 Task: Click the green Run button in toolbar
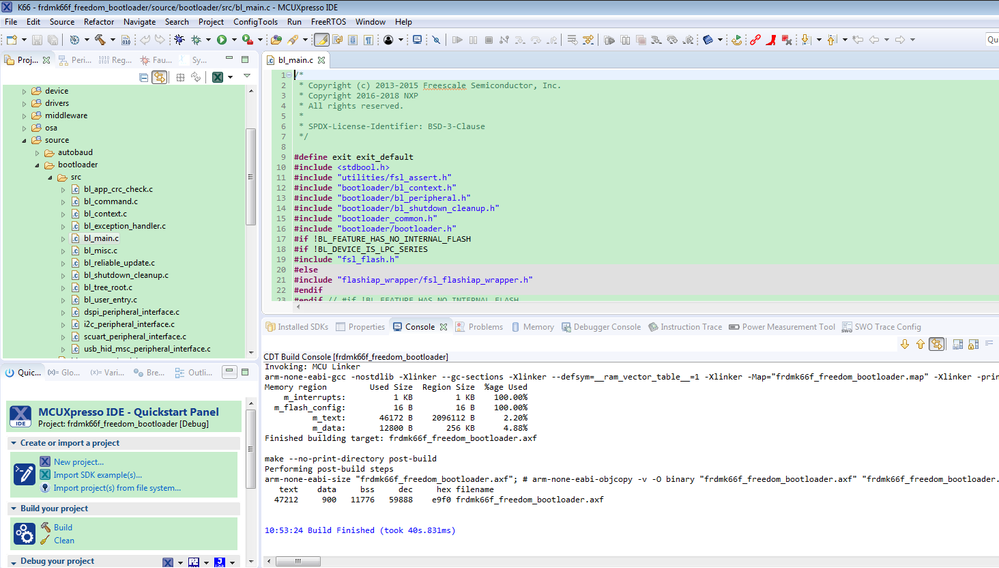pyautogui.click(x=221, y=40)
